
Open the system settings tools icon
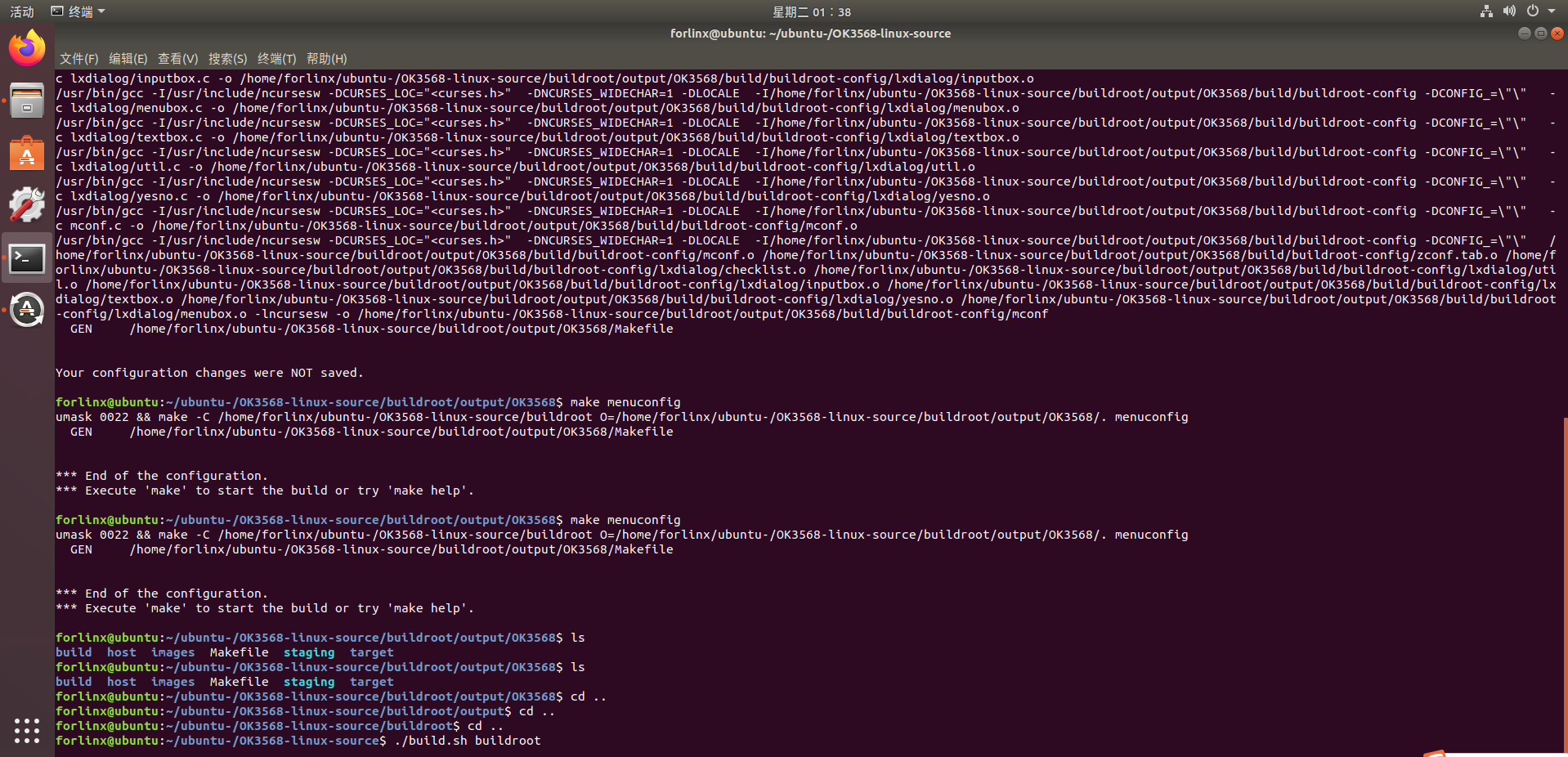(27, 205)
